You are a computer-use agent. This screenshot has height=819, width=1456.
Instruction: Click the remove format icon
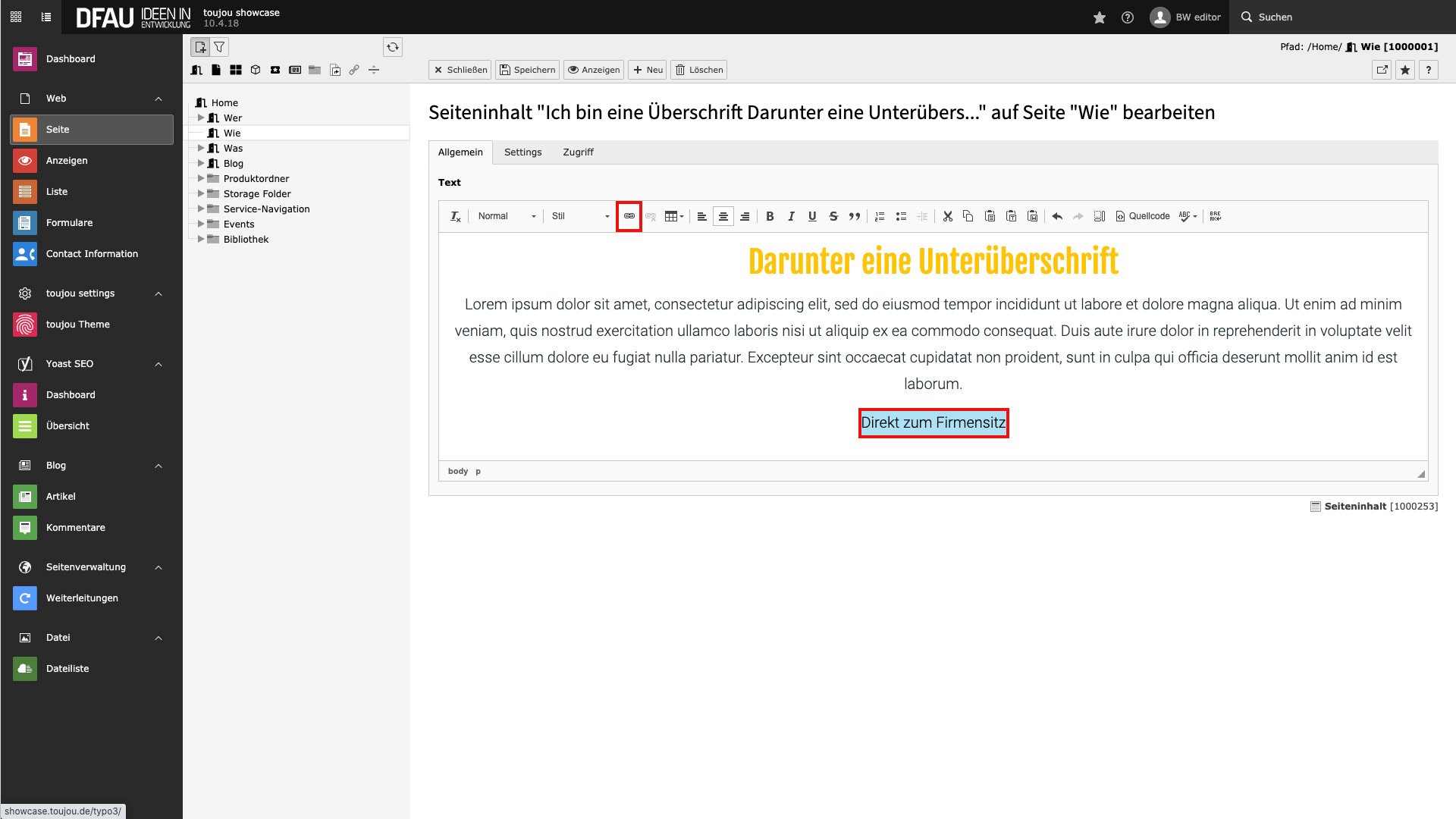[455, 216]
